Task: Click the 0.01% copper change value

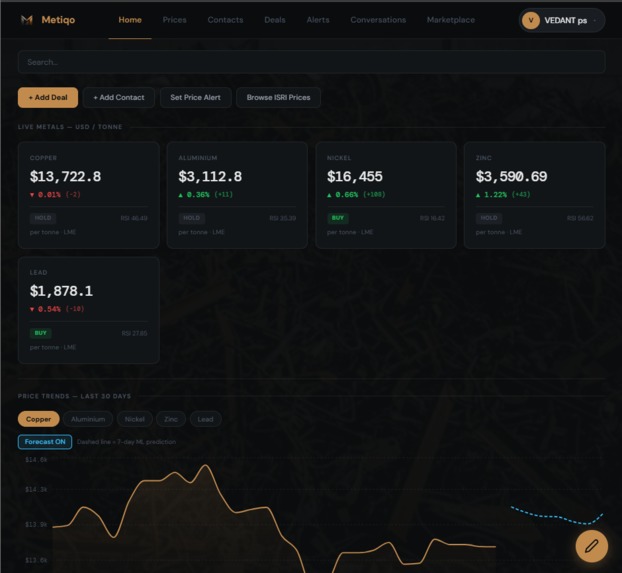Action: pos(49,195)
